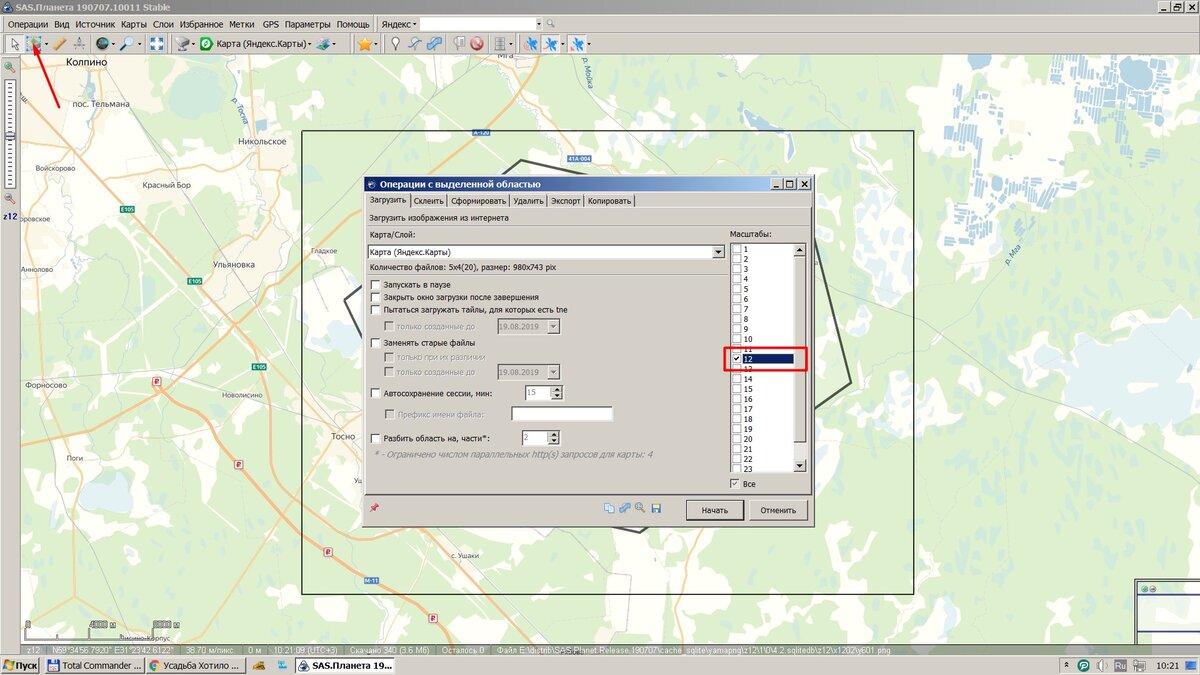Click the blue floppy save icon in dialog
Image resolution: width=1200 pixels, height=675 pixels.
656,508
